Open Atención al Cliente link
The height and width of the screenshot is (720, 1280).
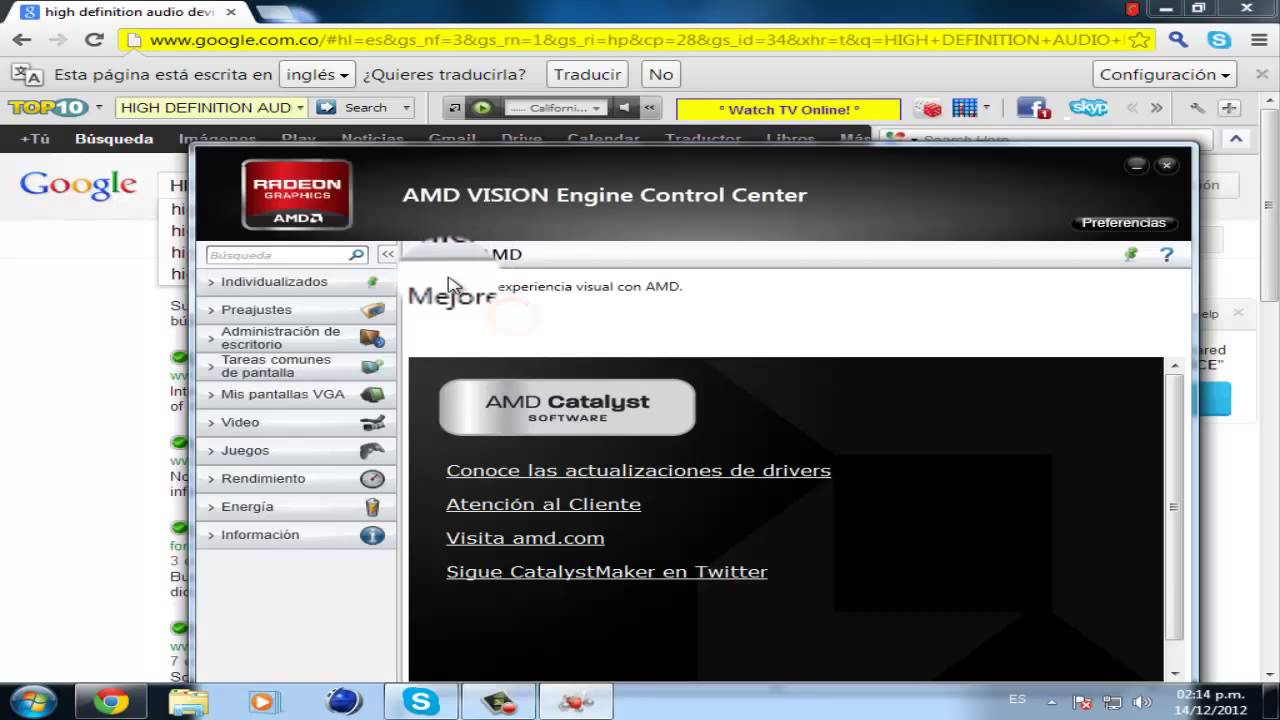coord(543,504)
